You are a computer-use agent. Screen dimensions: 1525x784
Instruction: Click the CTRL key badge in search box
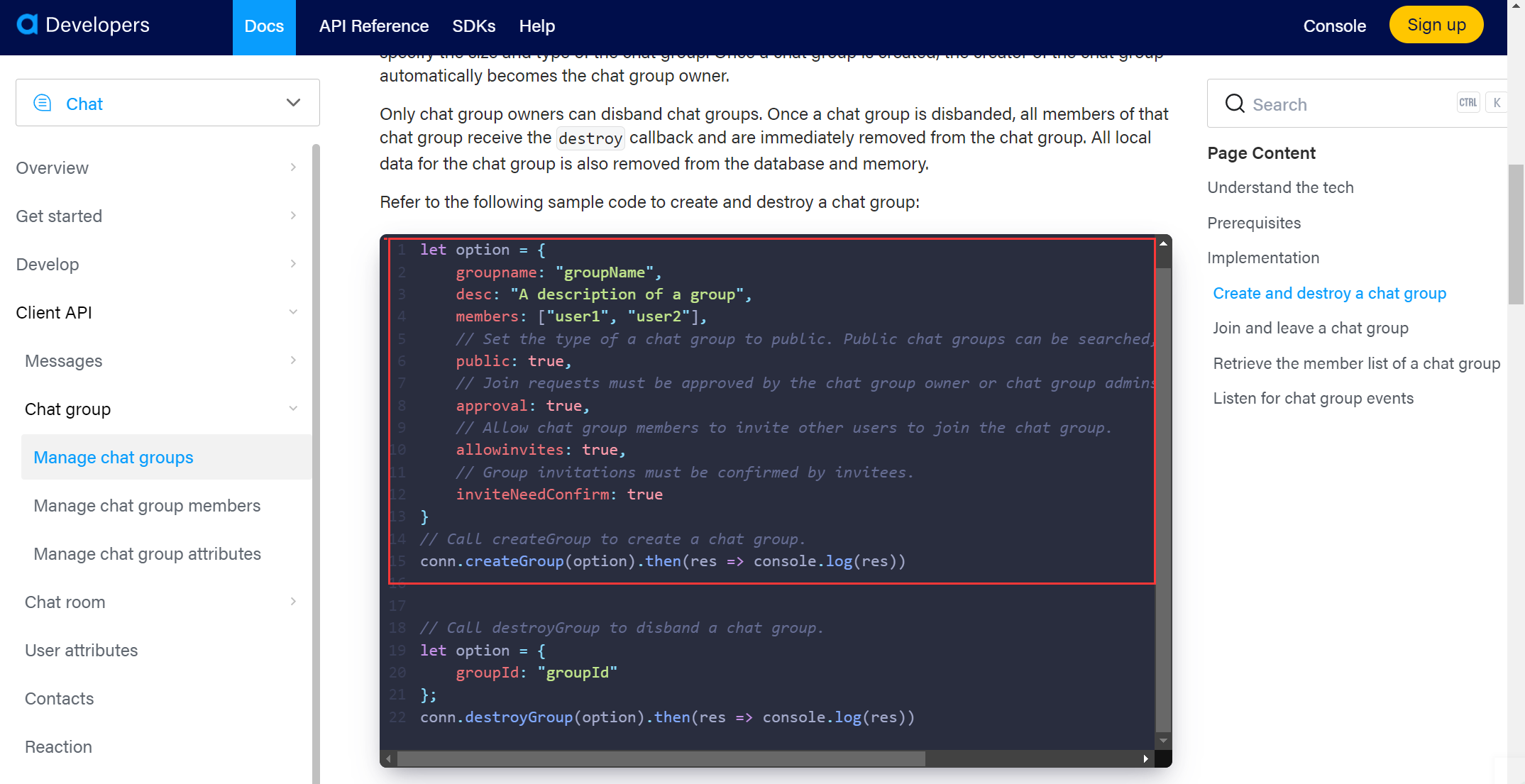click(1468, 102)
